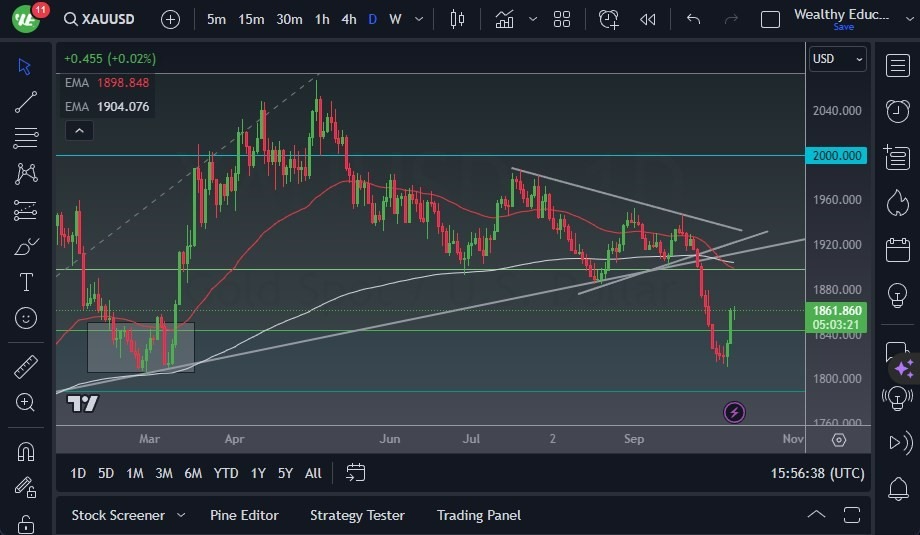
Task: Switch to the Strategy Tester tab
Action: point(357,515)
